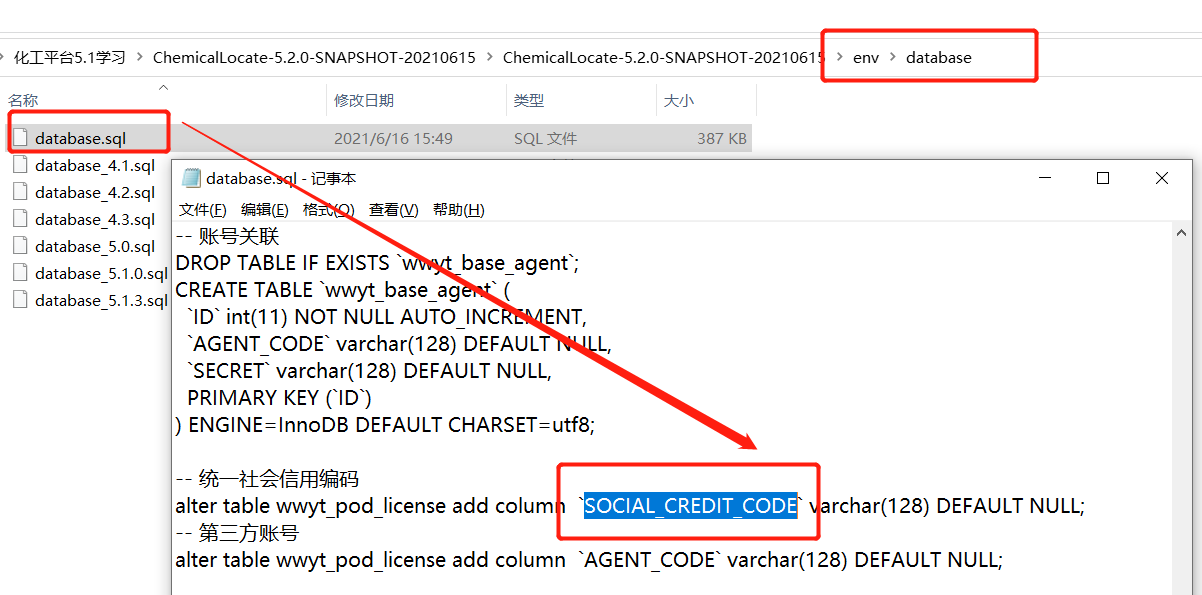The height and width of the screenshot is (595, 1202).
Task: Click the DROP TABLE IF EXISTS line
Action: 377,262
